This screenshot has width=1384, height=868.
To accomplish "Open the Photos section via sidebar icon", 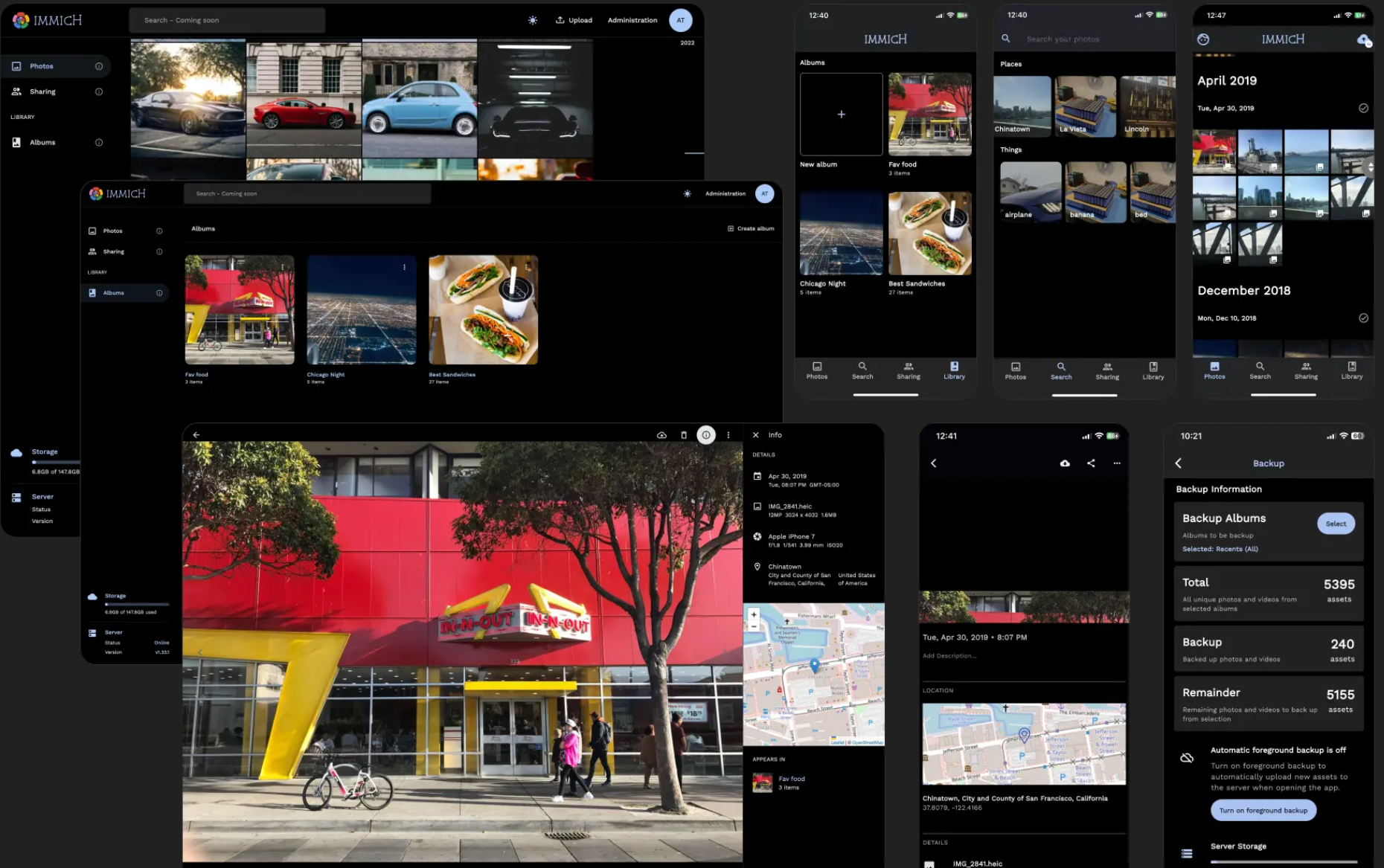I will [16, 65].
